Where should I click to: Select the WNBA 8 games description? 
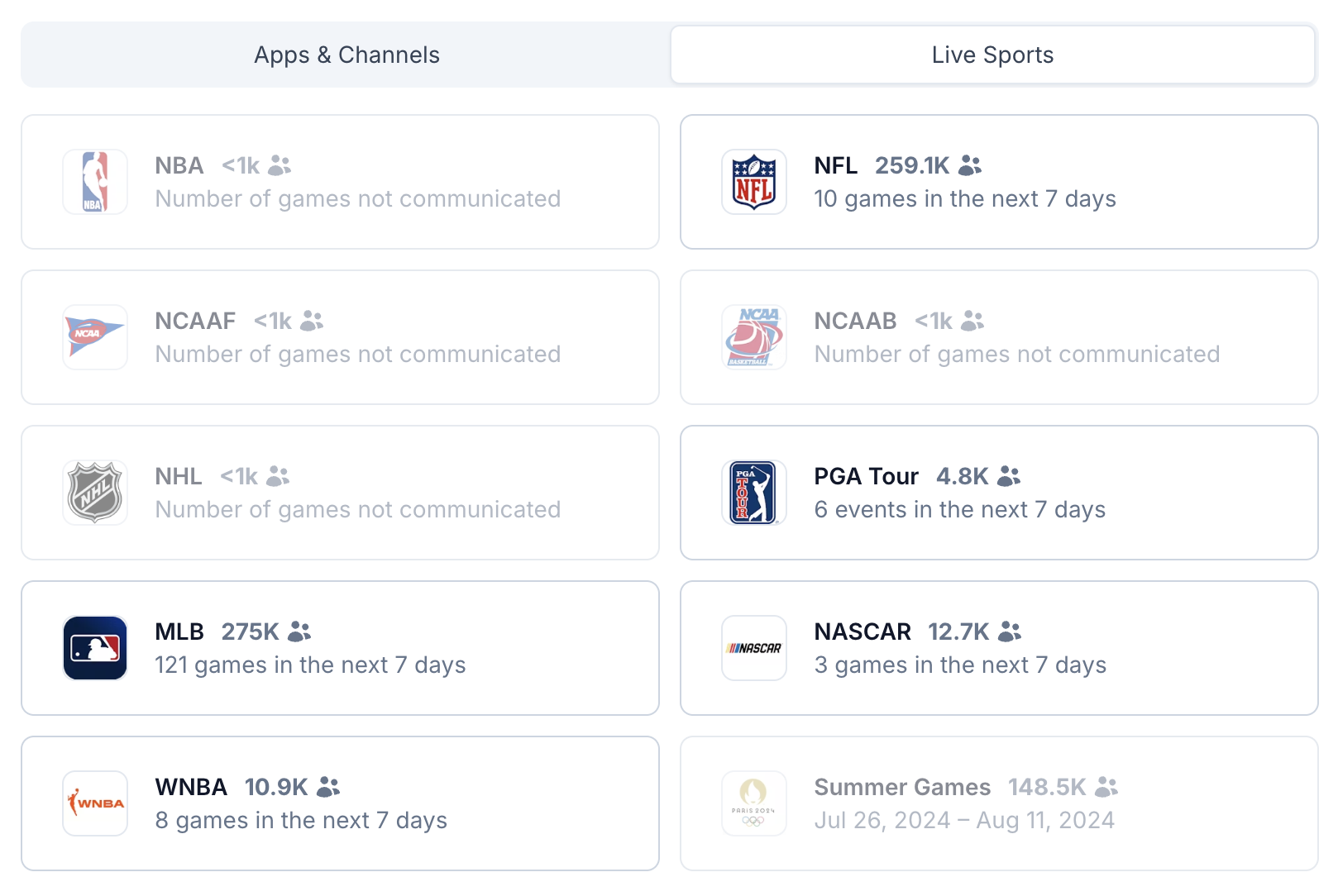pos(301,821)
